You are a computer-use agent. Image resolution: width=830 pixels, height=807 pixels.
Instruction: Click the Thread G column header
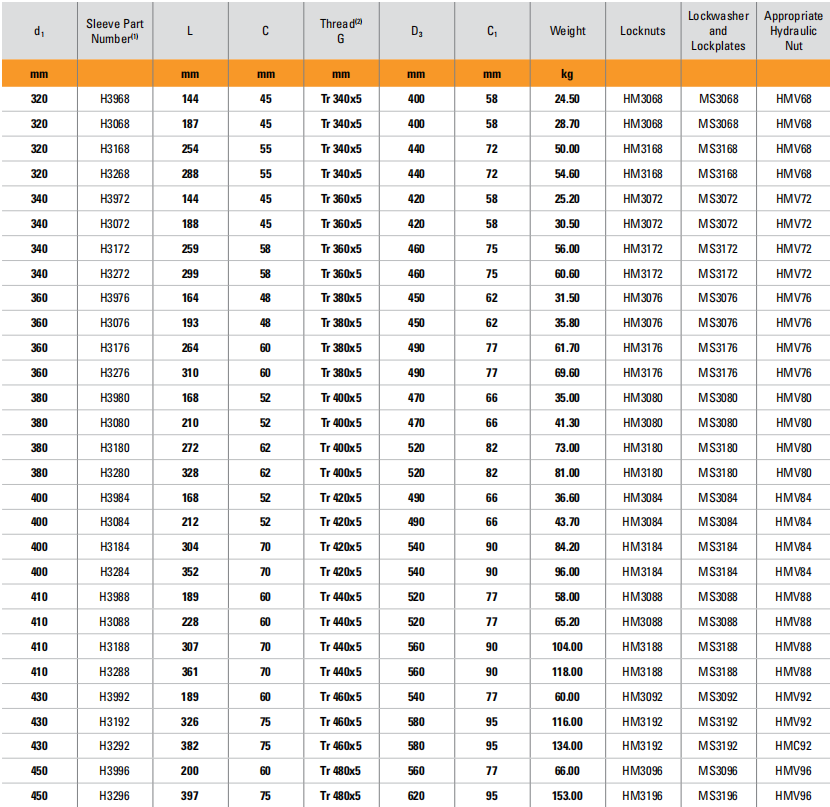(x=341, y=31)
